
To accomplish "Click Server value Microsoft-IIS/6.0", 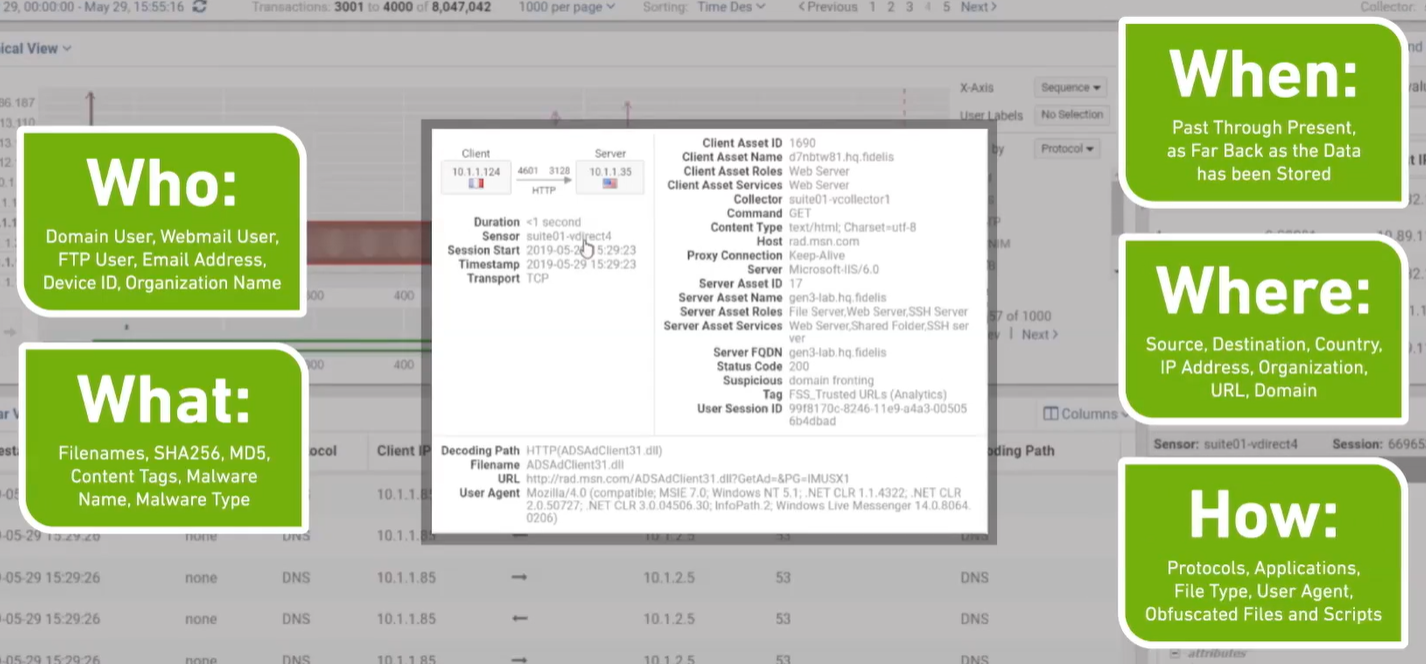I will point(835,270).
